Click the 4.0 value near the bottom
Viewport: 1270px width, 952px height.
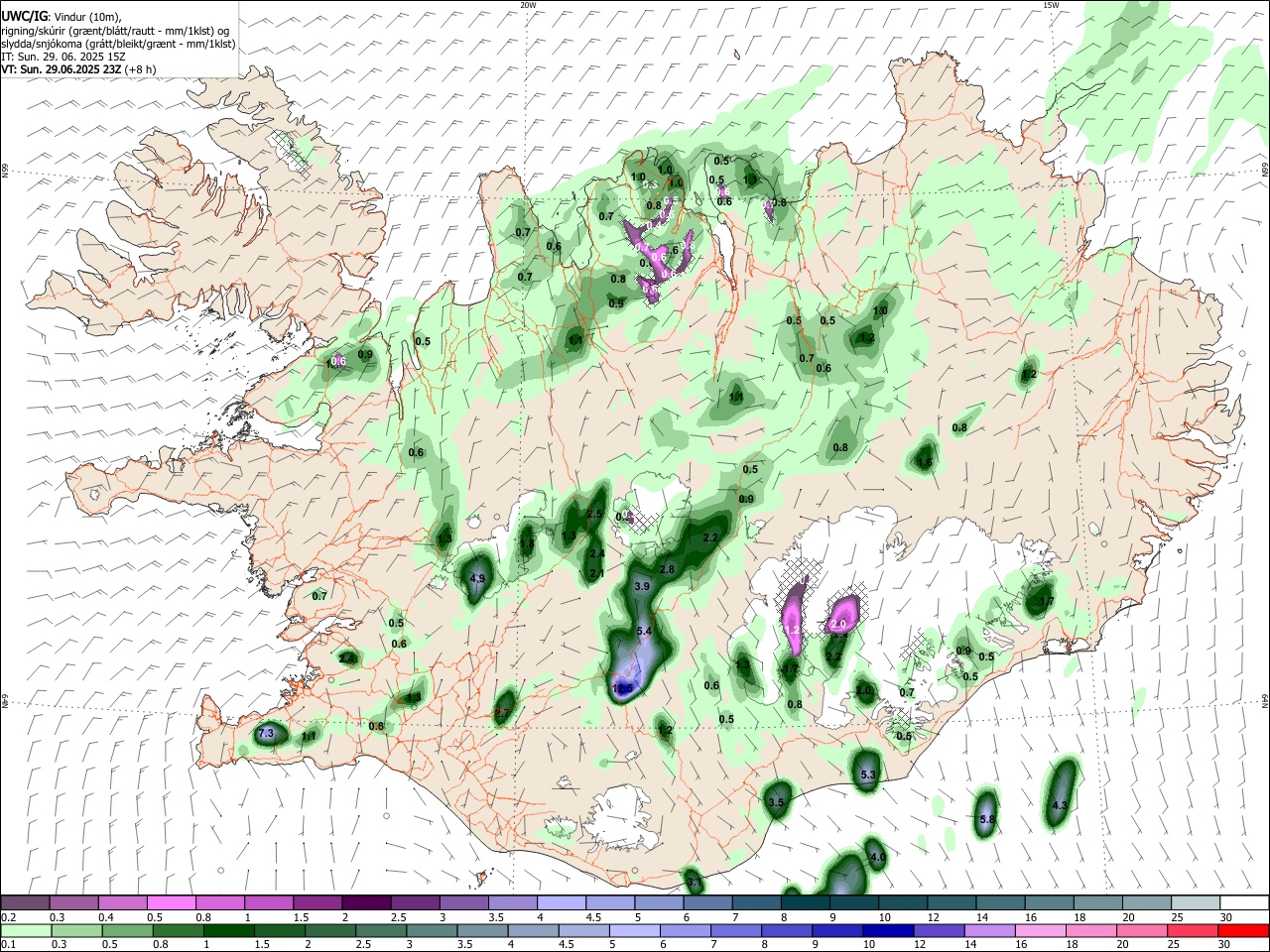877,856
